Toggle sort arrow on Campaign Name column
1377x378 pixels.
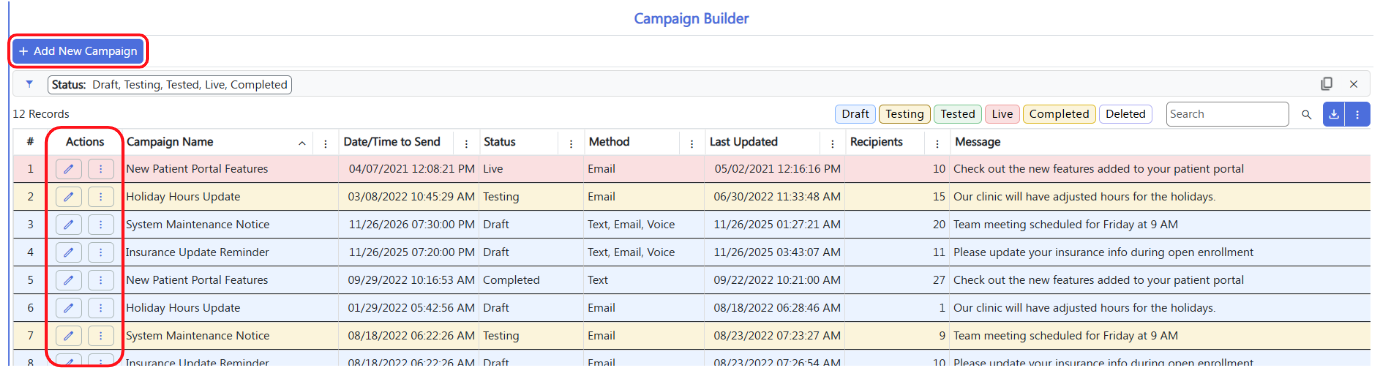[303, 143]
